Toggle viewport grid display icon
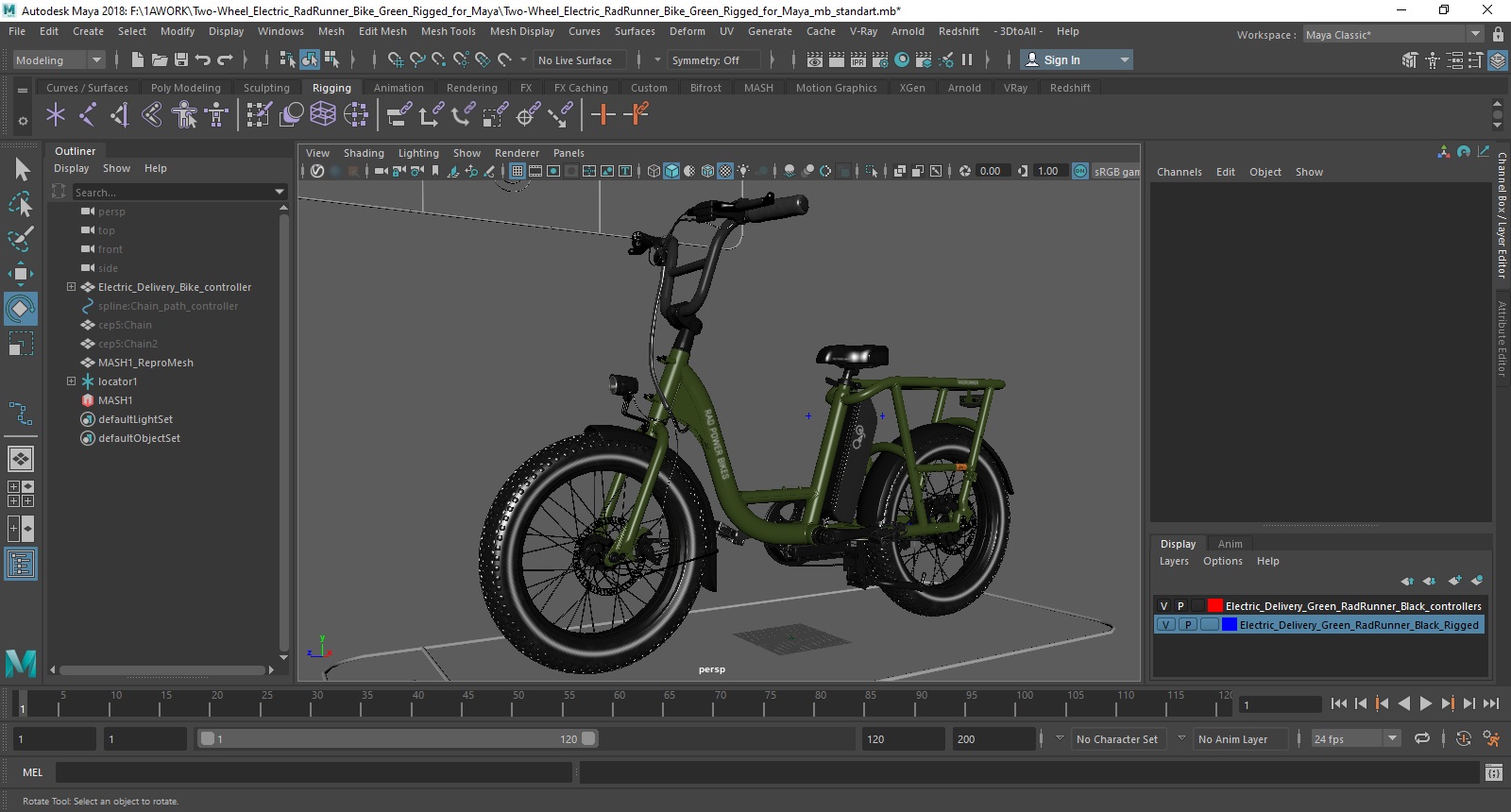 coord(518,171)
